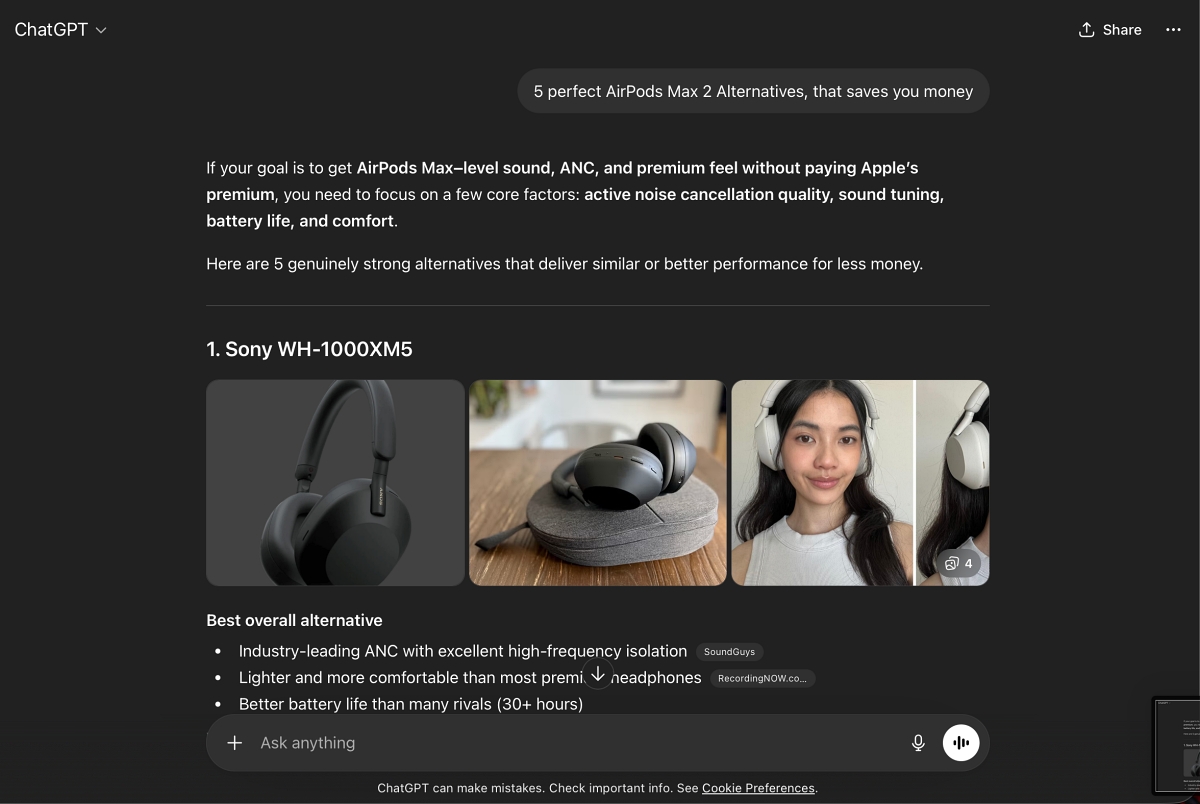This screenshot has width=1200, height=804.
Task: Expand the 4-image gallery badge
Action: 959,563
